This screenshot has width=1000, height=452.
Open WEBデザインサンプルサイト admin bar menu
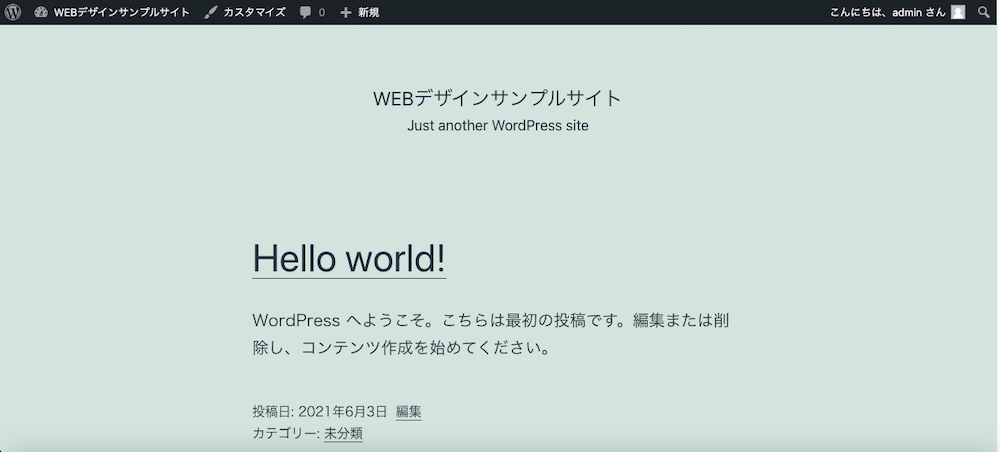121,12
